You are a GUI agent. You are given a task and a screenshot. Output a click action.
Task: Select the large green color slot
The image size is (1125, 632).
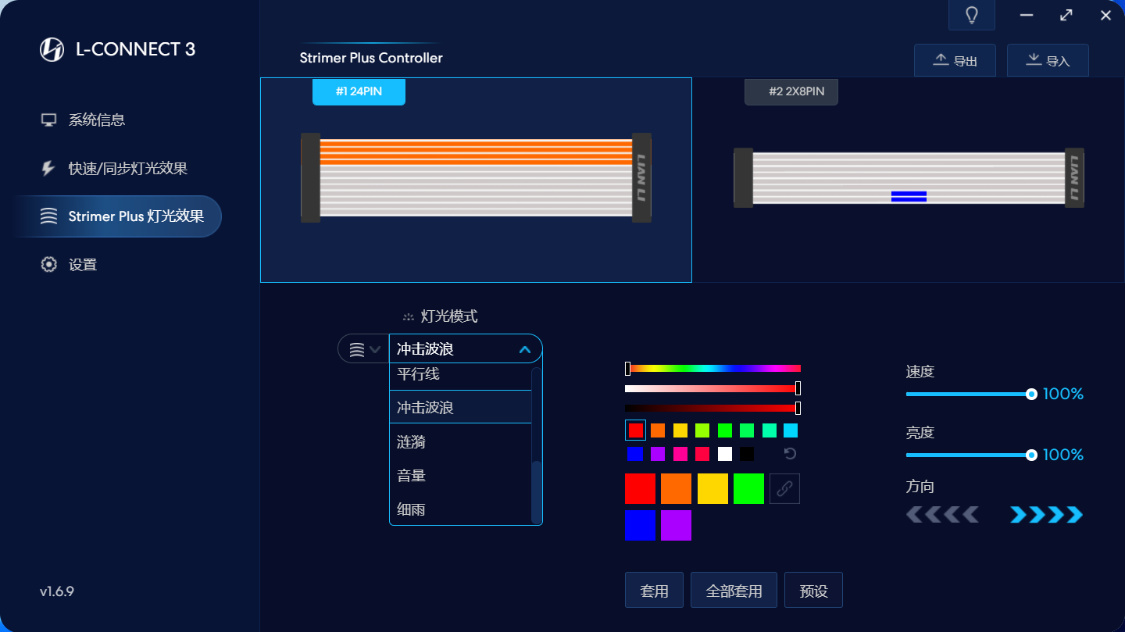[748, 489]
